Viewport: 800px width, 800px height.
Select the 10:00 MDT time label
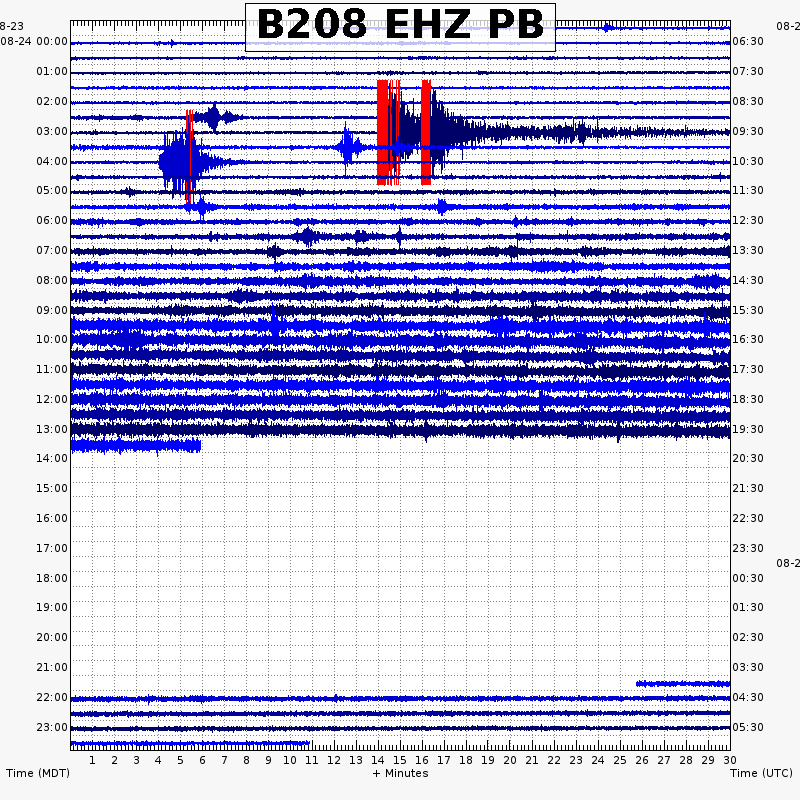coord(52,339)
